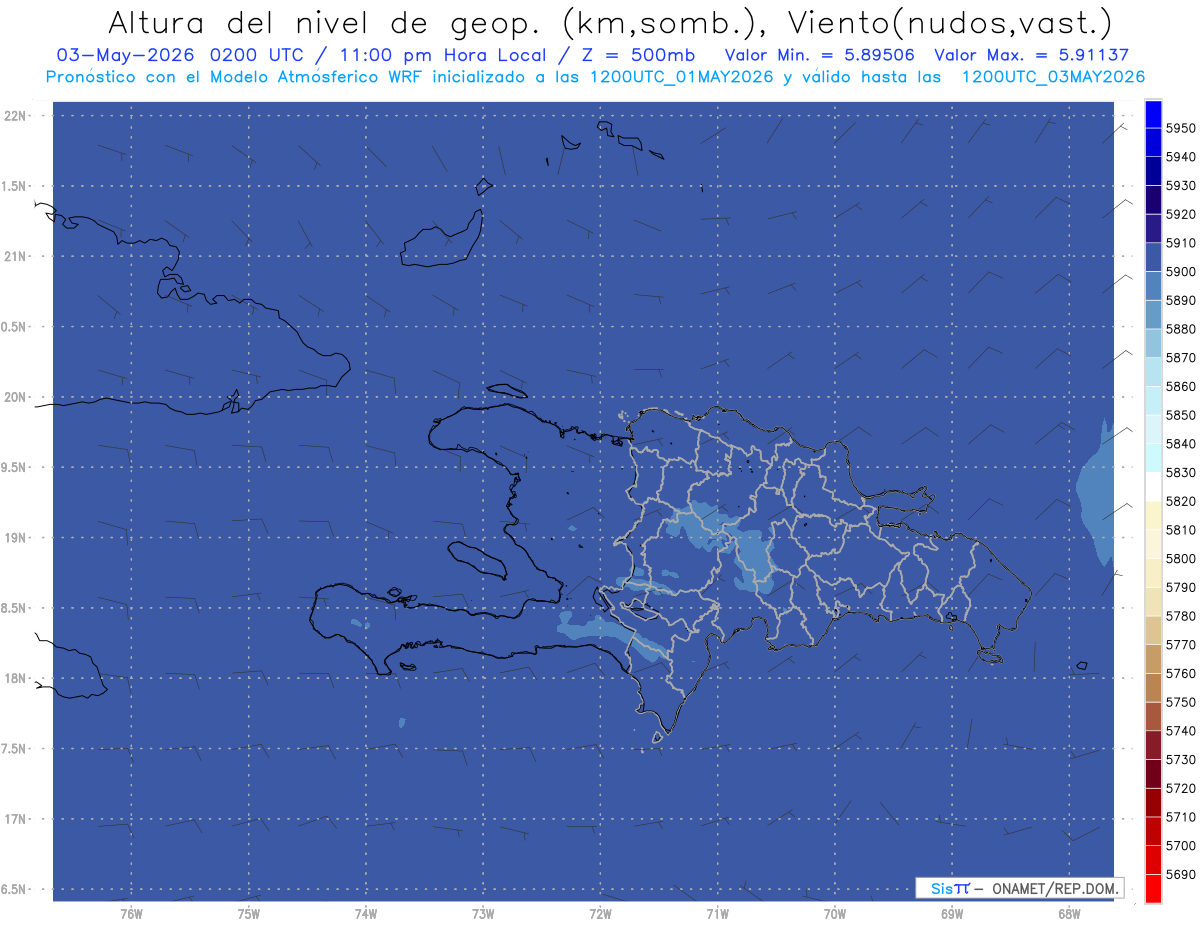The image size is (1200, 927).
Task: Click the 5760 value on the legend
Action: tap(1180, 673)
